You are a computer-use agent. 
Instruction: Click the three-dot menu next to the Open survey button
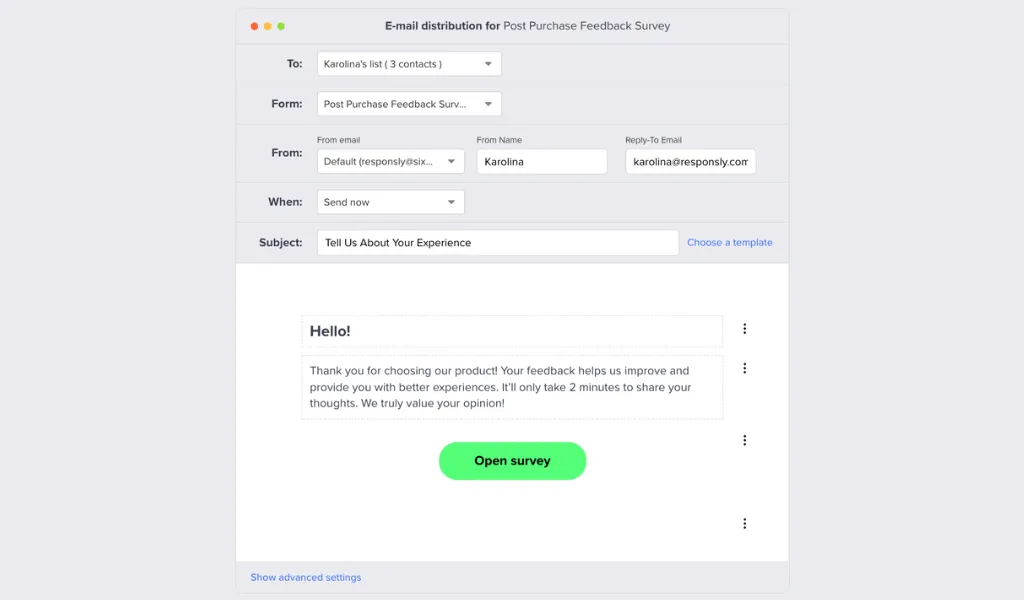click(x=744, y=439)
